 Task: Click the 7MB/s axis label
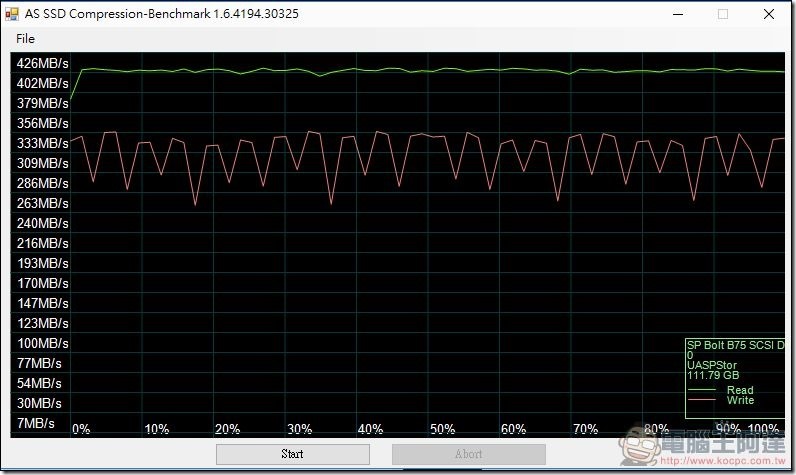(36, 423)
